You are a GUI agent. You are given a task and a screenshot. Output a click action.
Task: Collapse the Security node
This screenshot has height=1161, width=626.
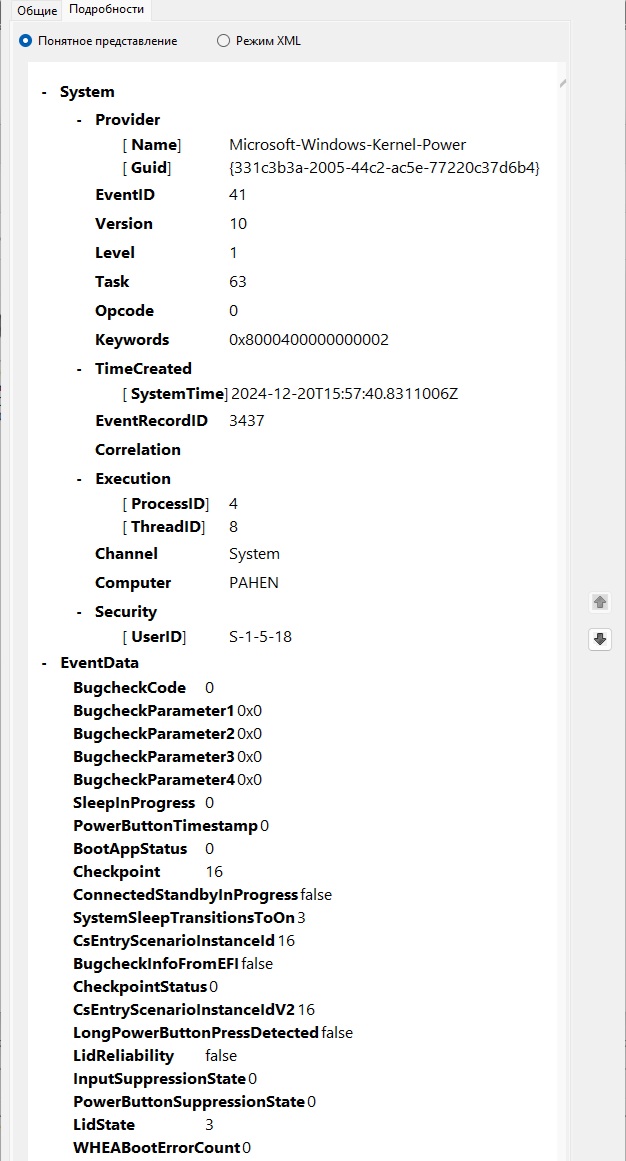[x=80, y=612]
